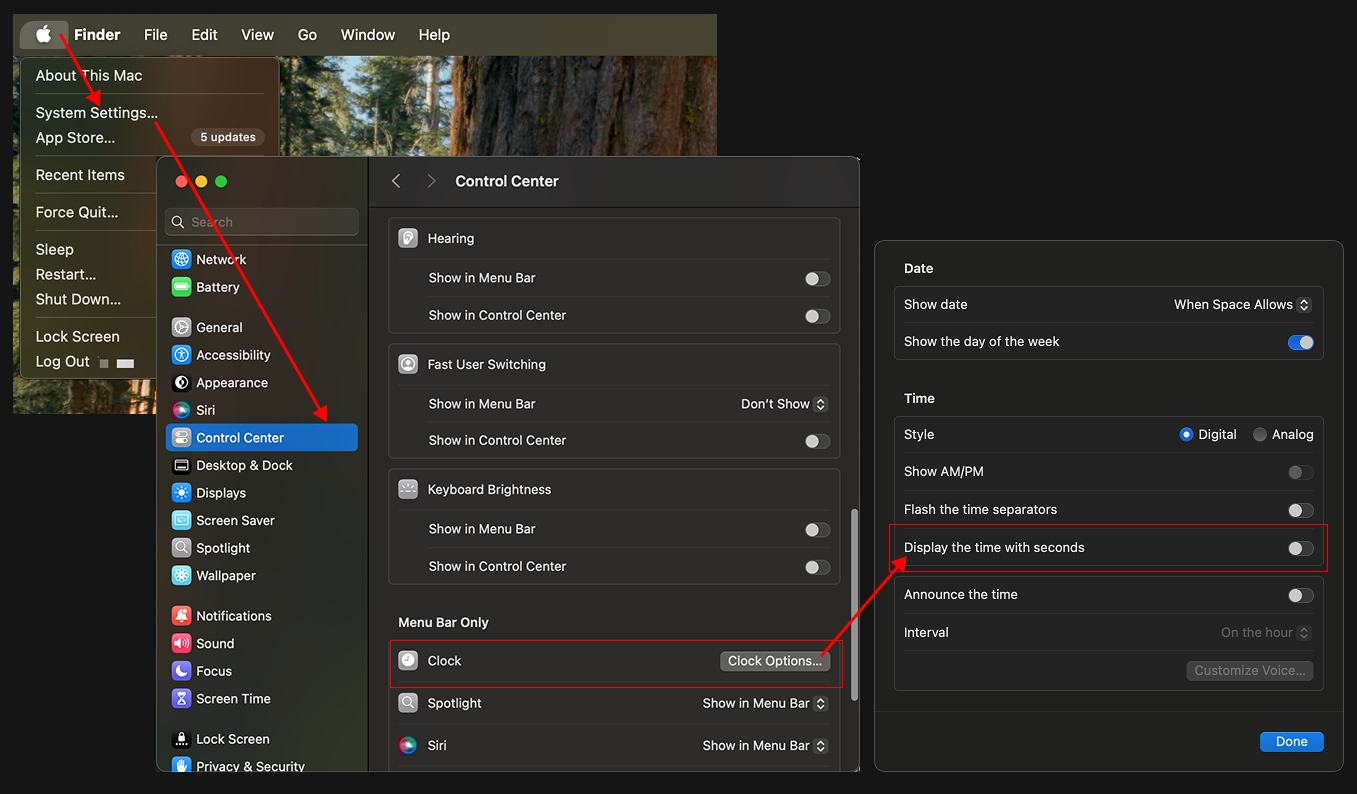Enable Flash the time separators
Image resolution: width=1357 pixels, height=794 pixels.
point(1299,510)
